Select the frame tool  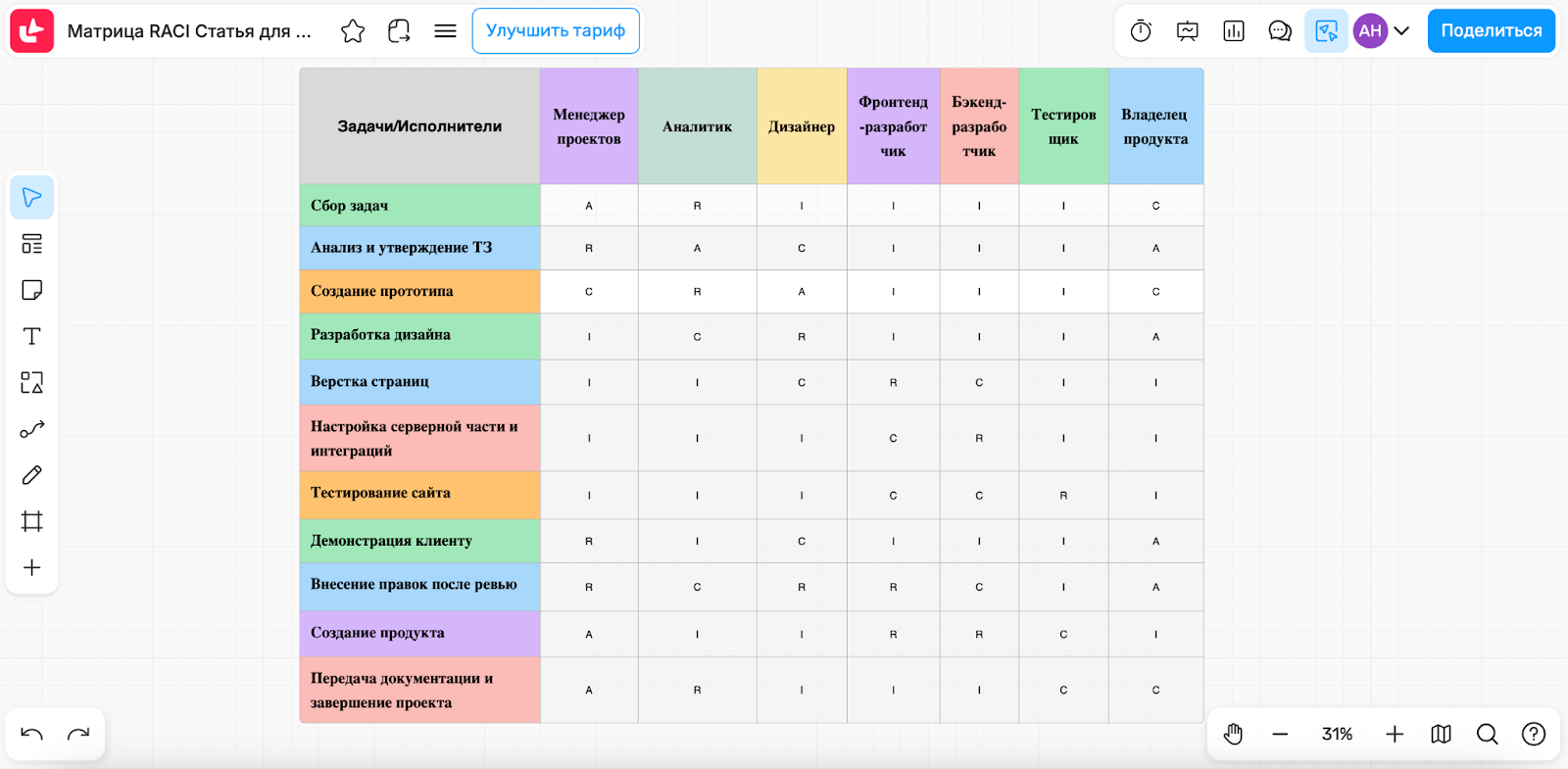[31, 521]
